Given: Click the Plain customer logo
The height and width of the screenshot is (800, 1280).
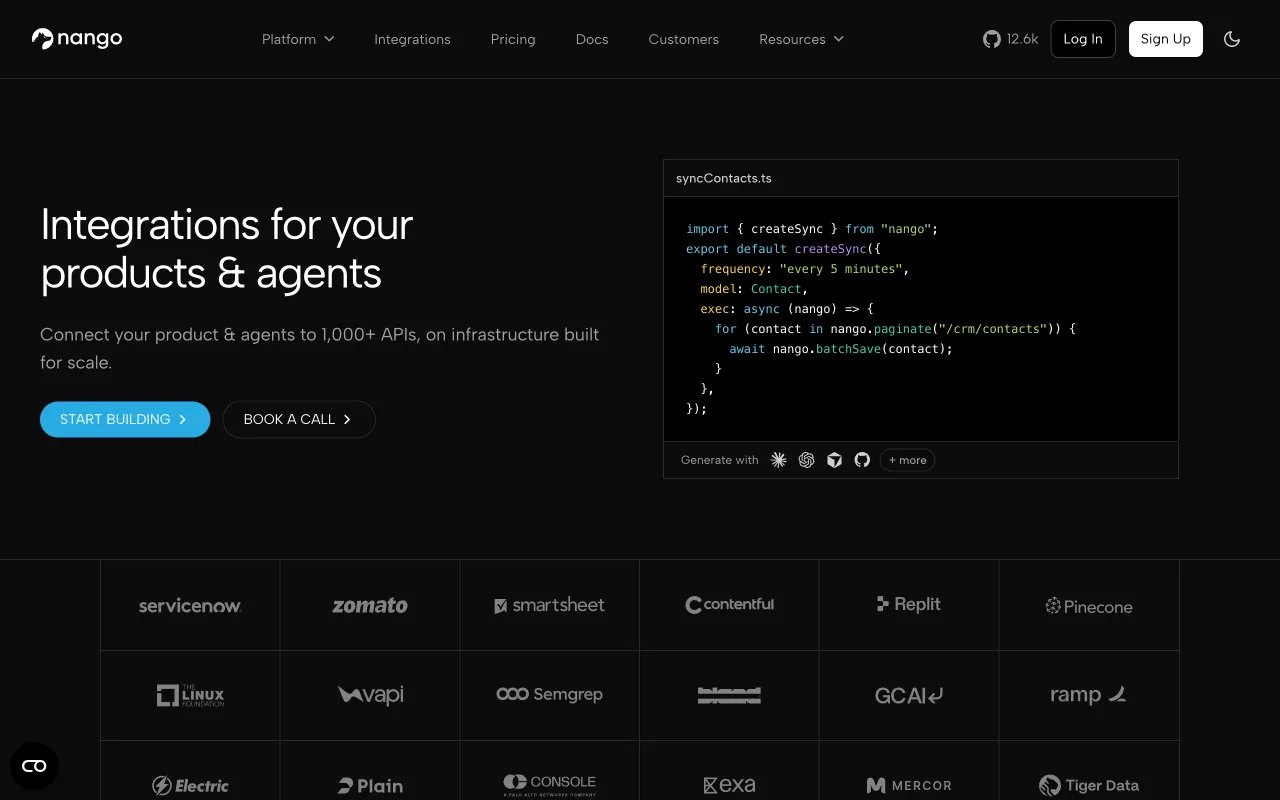Looking at the screenshot, I should [371, 786].
